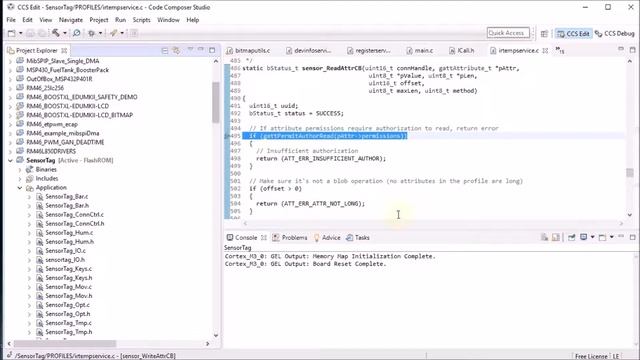This screenshot has height=360, width=640.
Task: Open the Window menu
Action: pos(168,20)
